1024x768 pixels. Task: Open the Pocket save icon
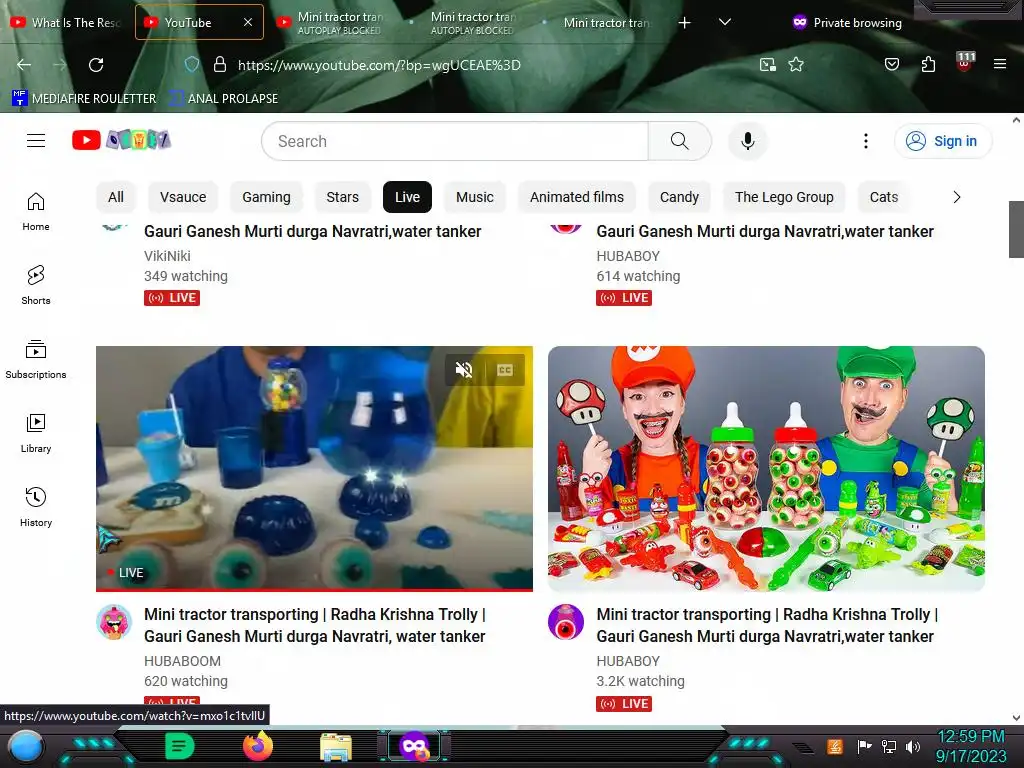(x=891, y=64)
